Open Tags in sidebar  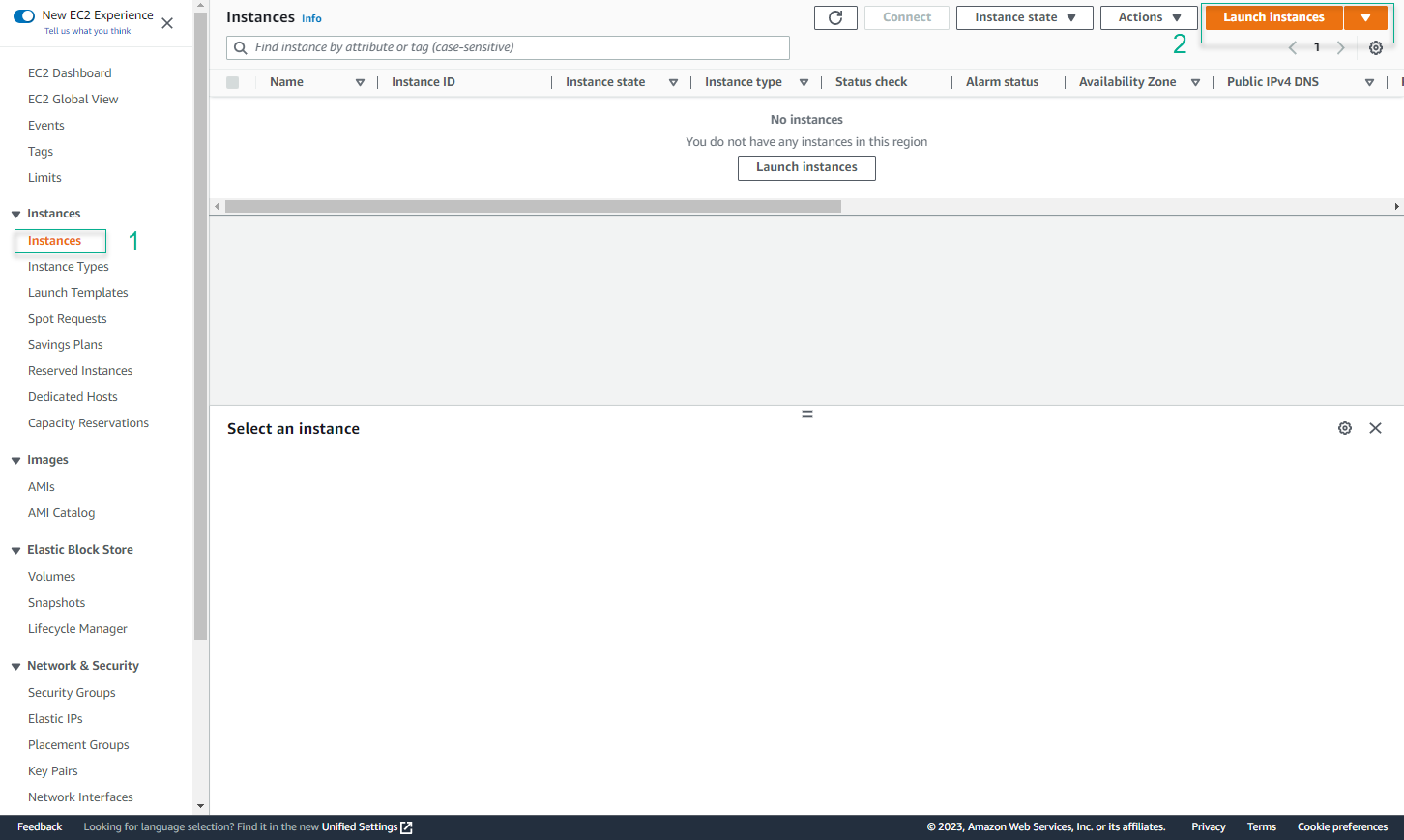click(x=41, y=152)
